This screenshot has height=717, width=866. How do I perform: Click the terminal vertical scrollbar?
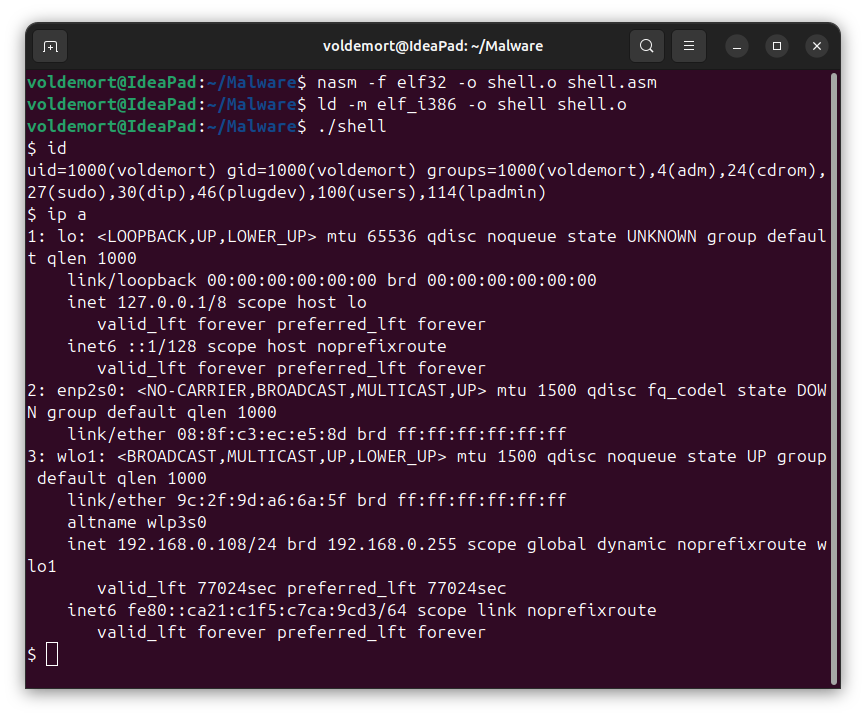click(834, 378)
